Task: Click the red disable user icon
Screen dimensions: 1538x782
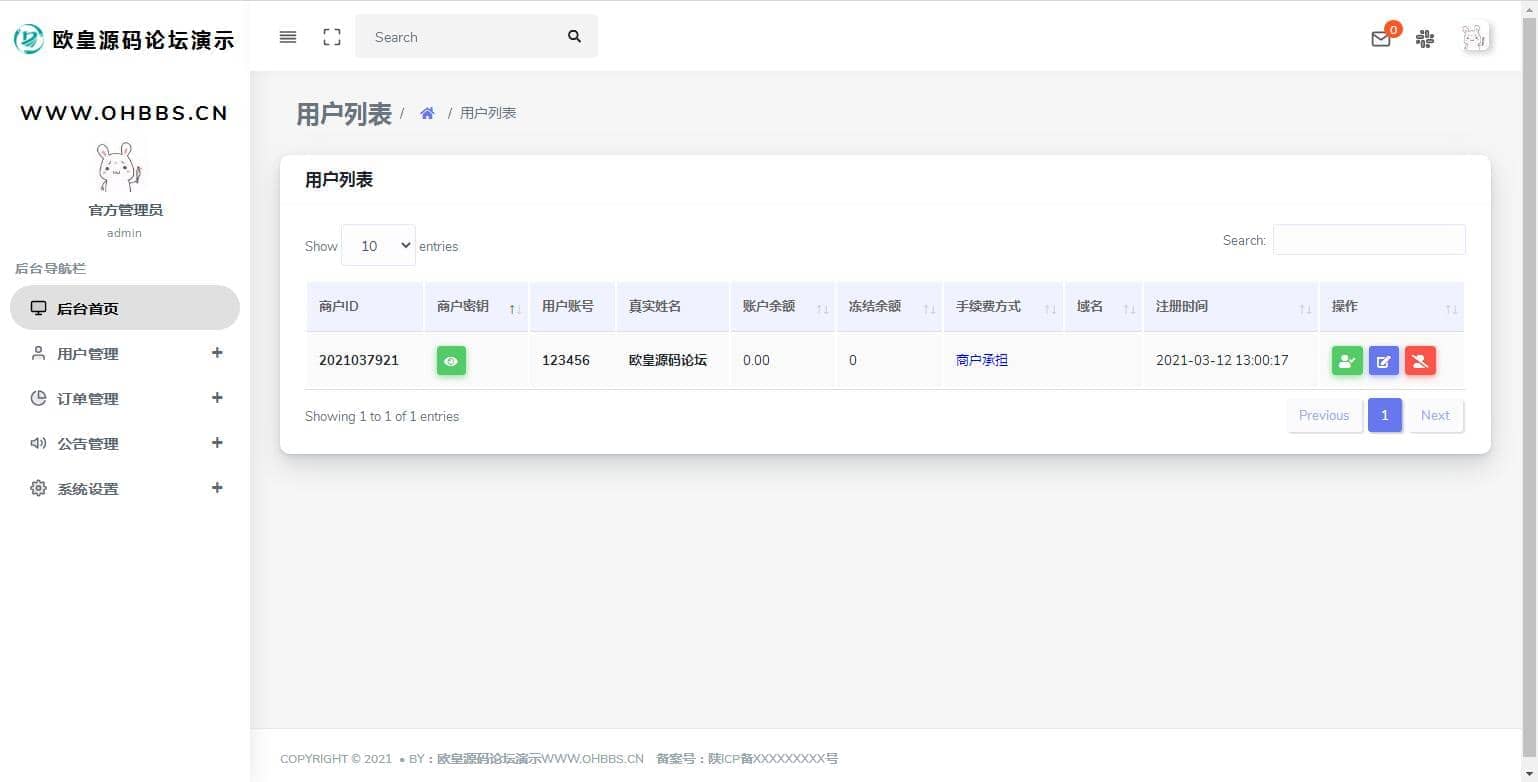Action: tap(1420, 361)
